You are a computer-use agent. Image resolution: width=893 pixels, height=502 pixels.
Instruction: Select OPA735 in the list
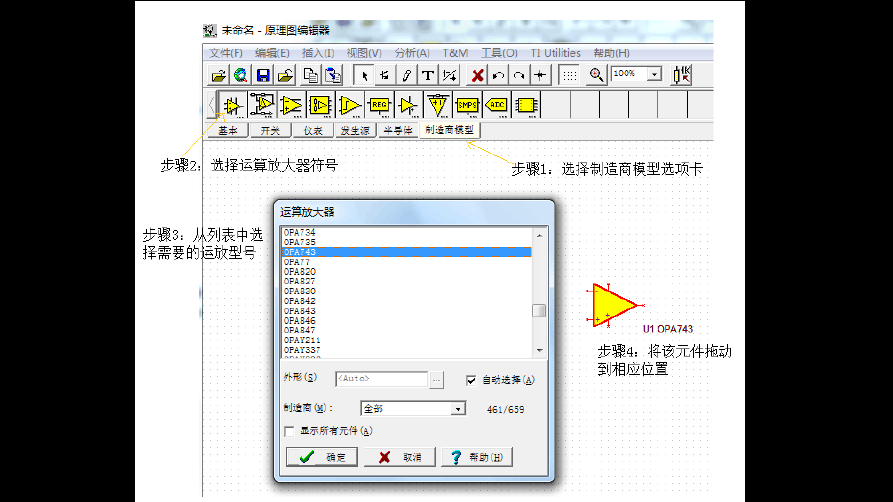point(407,242)
